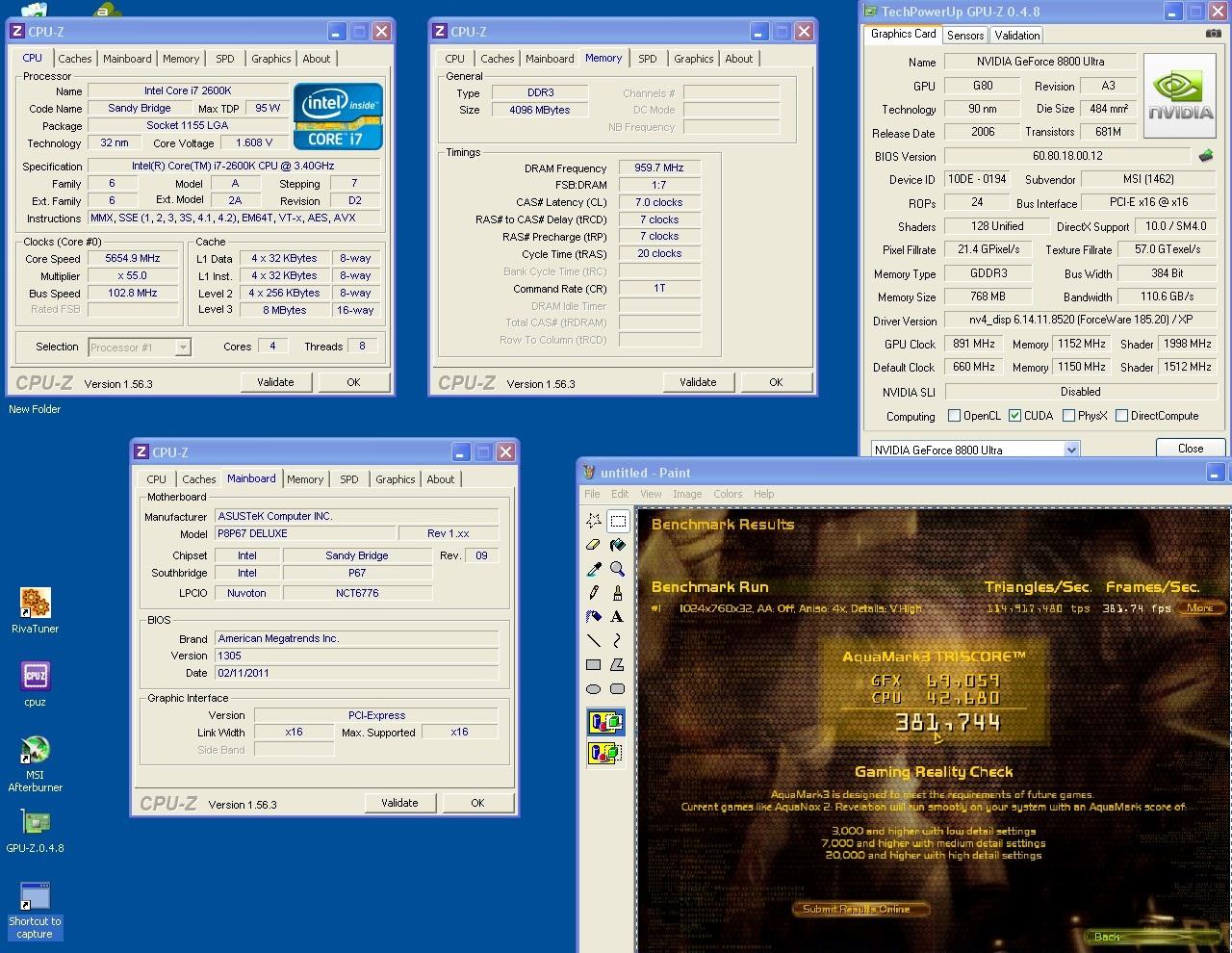The width and height of the screenshot is (1232, 953).
Task: Select the Ellipse shape tool
Action: pos(594,689)
